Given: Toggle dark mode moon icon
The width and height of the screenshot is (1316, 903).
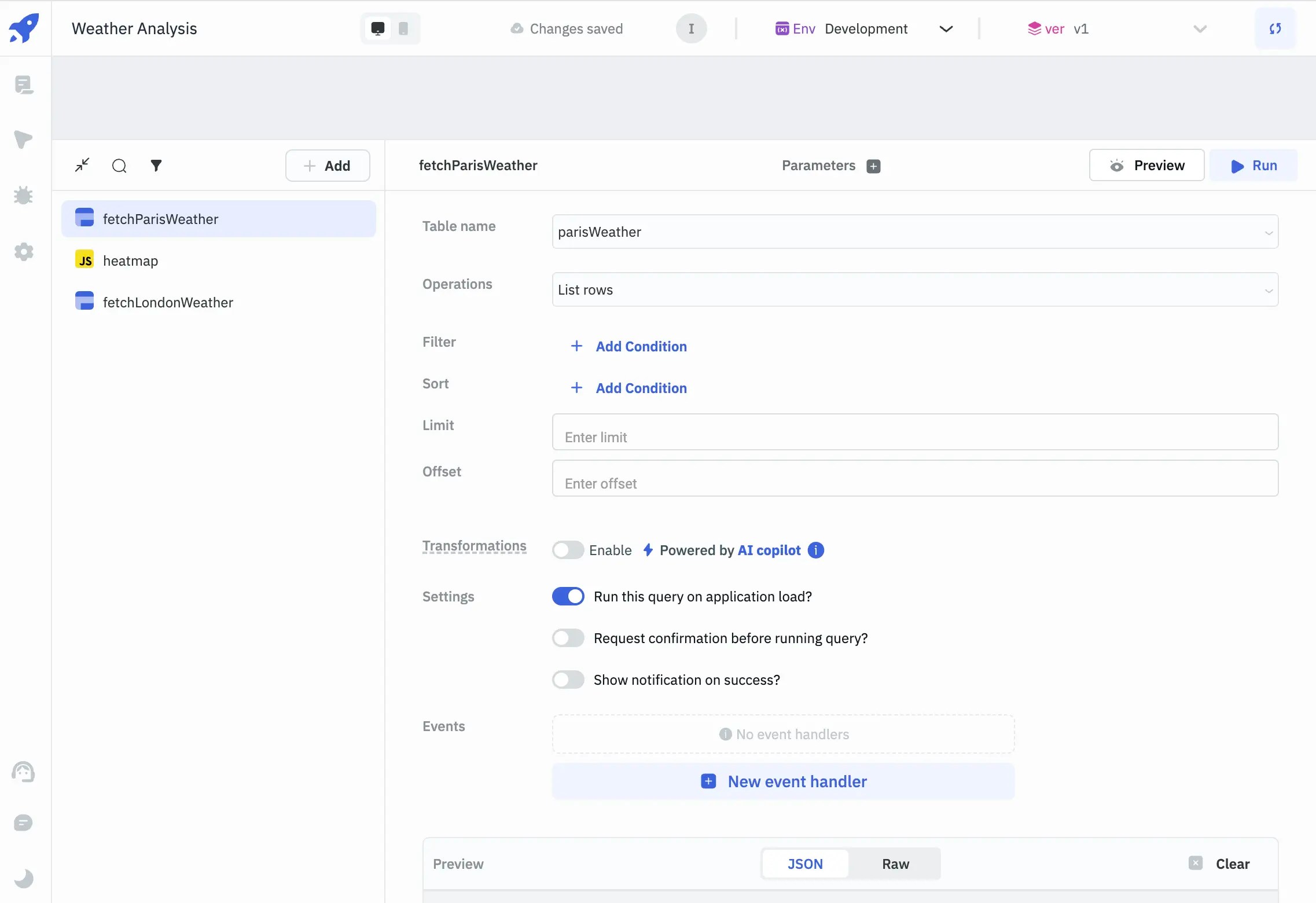Looking at the screenshot, I should click(23, 879).
